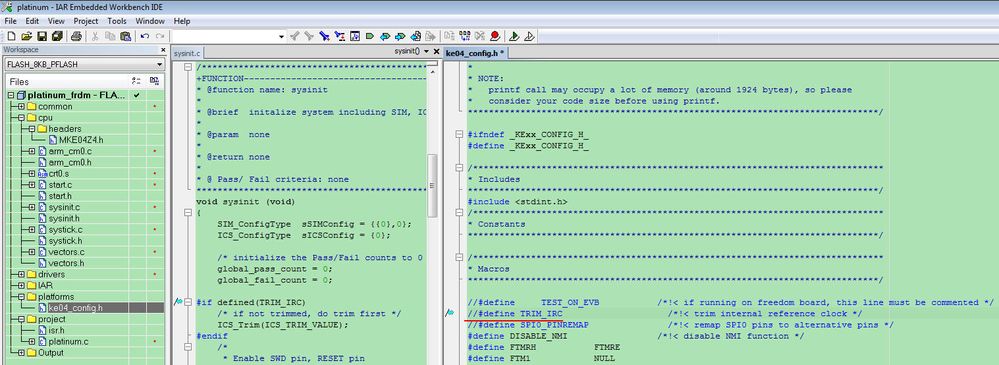Screen dimensions: 999x365
Task: Open the toolbar quick search dropdown
Action: [281, 36]
